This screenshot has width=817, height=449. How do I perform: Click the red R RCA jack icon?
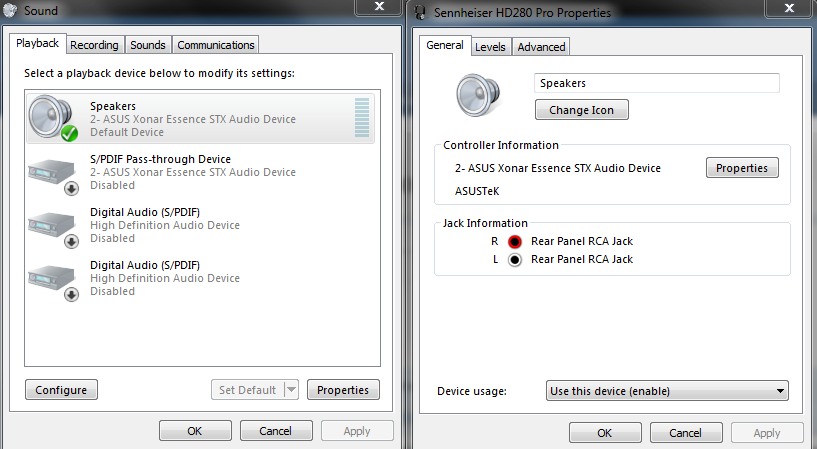point(514,242)
